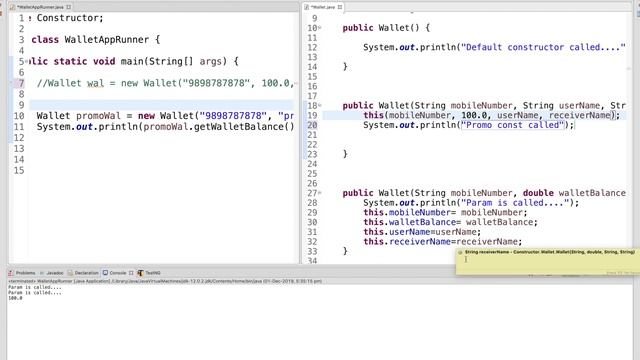The width and height of the screenshot is (640, 360).
Task: Open the Problems view tab
Action: pos(22,273)
